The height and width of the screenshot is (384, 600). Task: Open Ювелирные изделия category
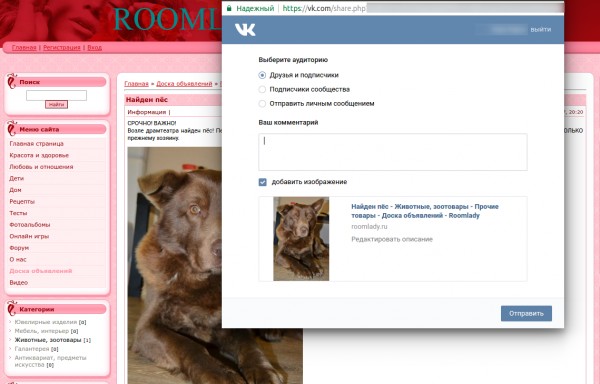click(46, 322)
